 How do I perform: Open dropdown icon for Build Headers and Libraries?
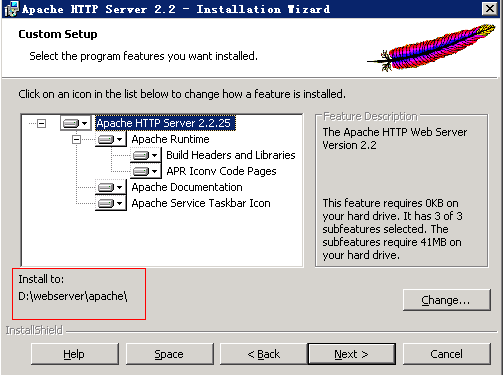click(x=145, y=155)
